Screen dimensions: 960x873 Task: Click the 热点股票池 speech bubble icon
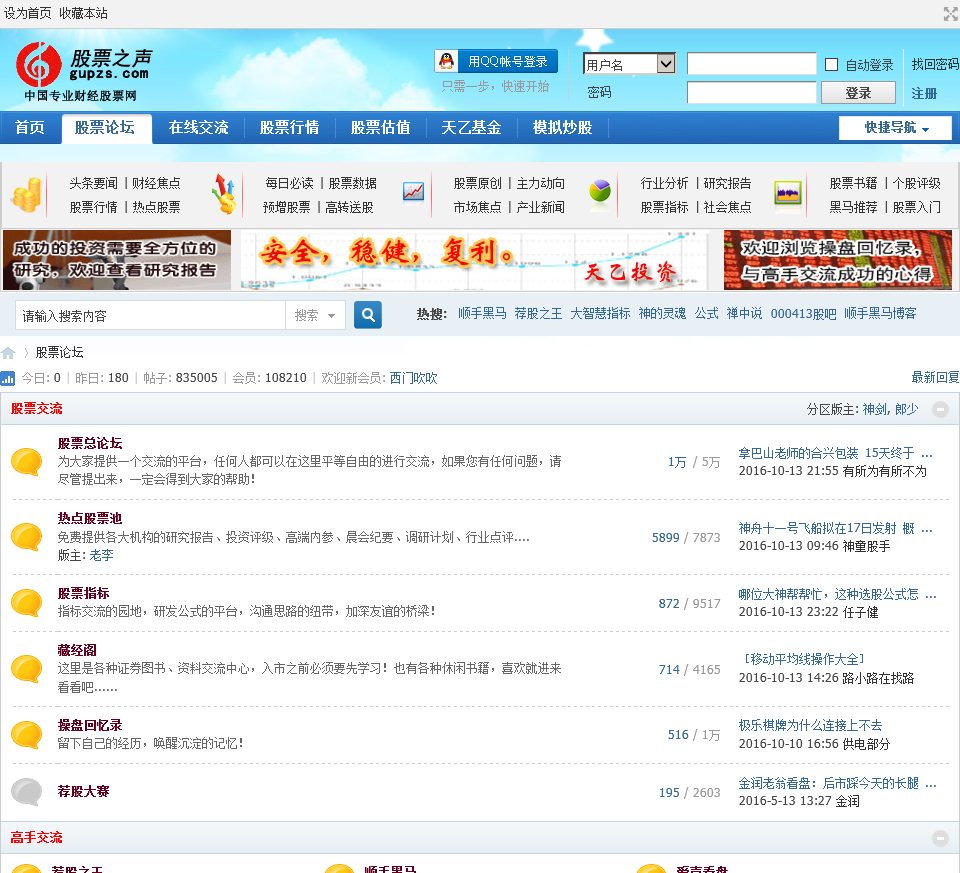pos(27,537)
